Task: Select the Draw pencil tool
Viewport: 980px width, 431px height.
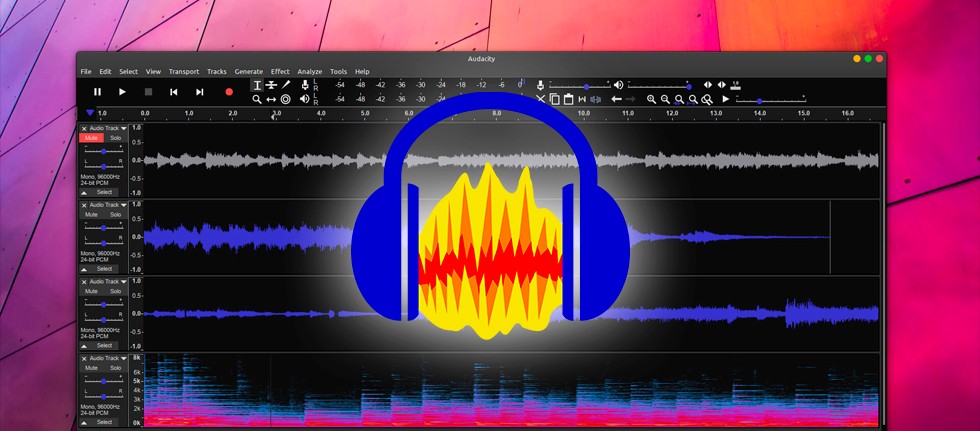Action: (286, 85)
